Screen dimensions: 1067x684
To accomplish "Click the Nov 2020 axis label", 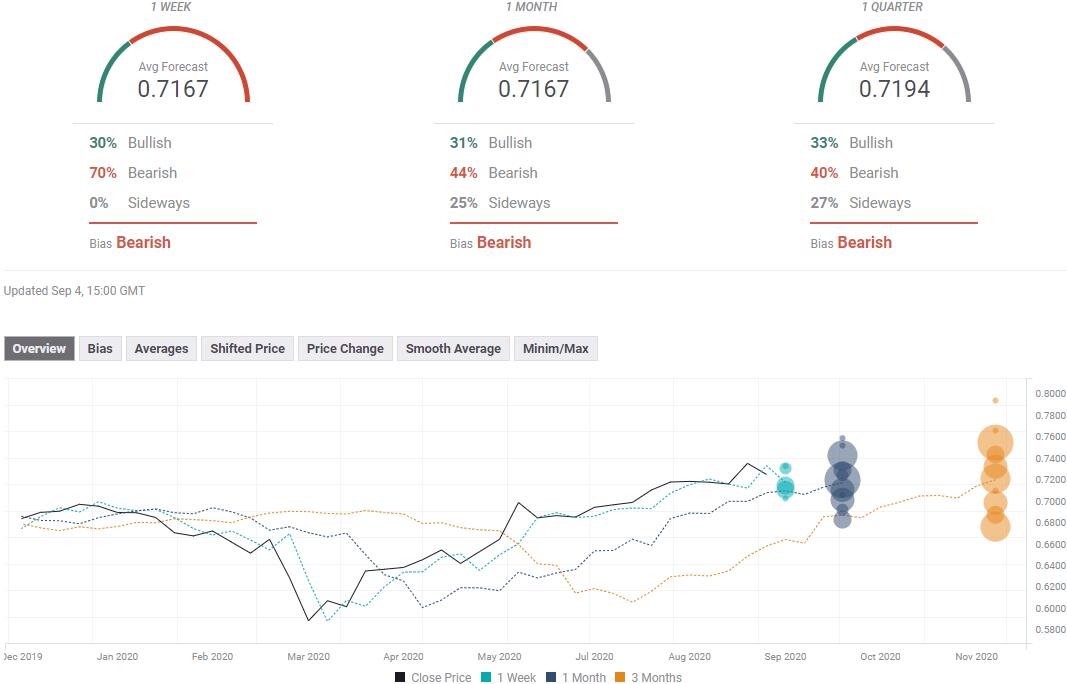I will (976, 657).
